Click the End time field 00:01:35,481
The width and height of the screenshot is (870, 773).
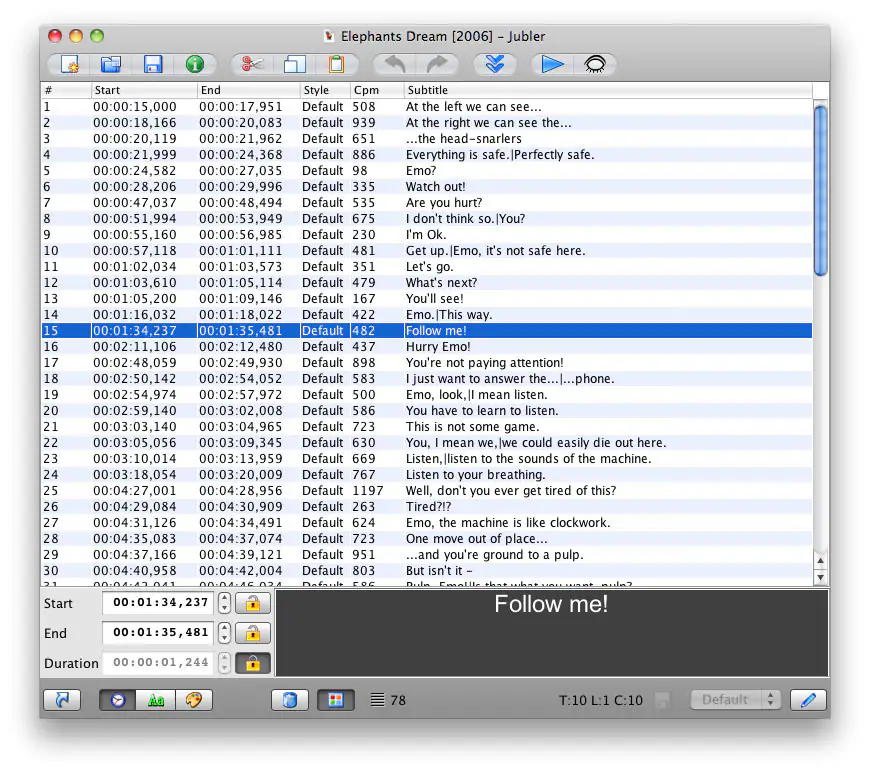(159, 633)
